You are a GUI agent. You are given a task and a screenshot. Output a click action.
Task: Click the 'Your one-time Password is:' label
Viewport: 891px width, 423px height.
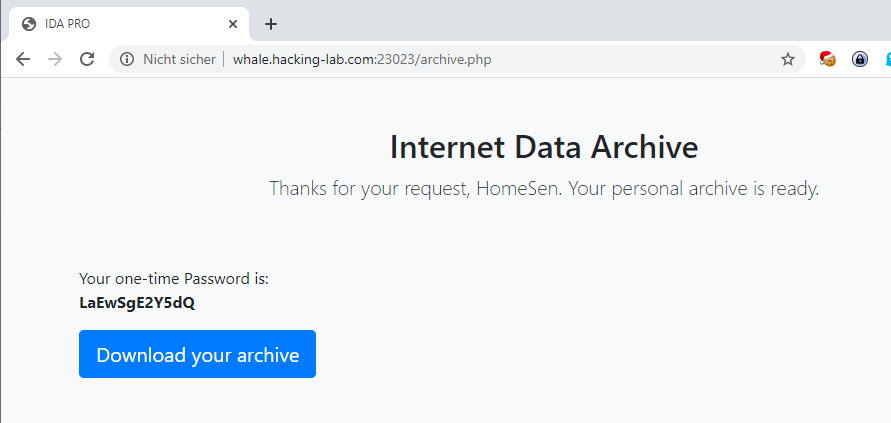click(174, 279)
